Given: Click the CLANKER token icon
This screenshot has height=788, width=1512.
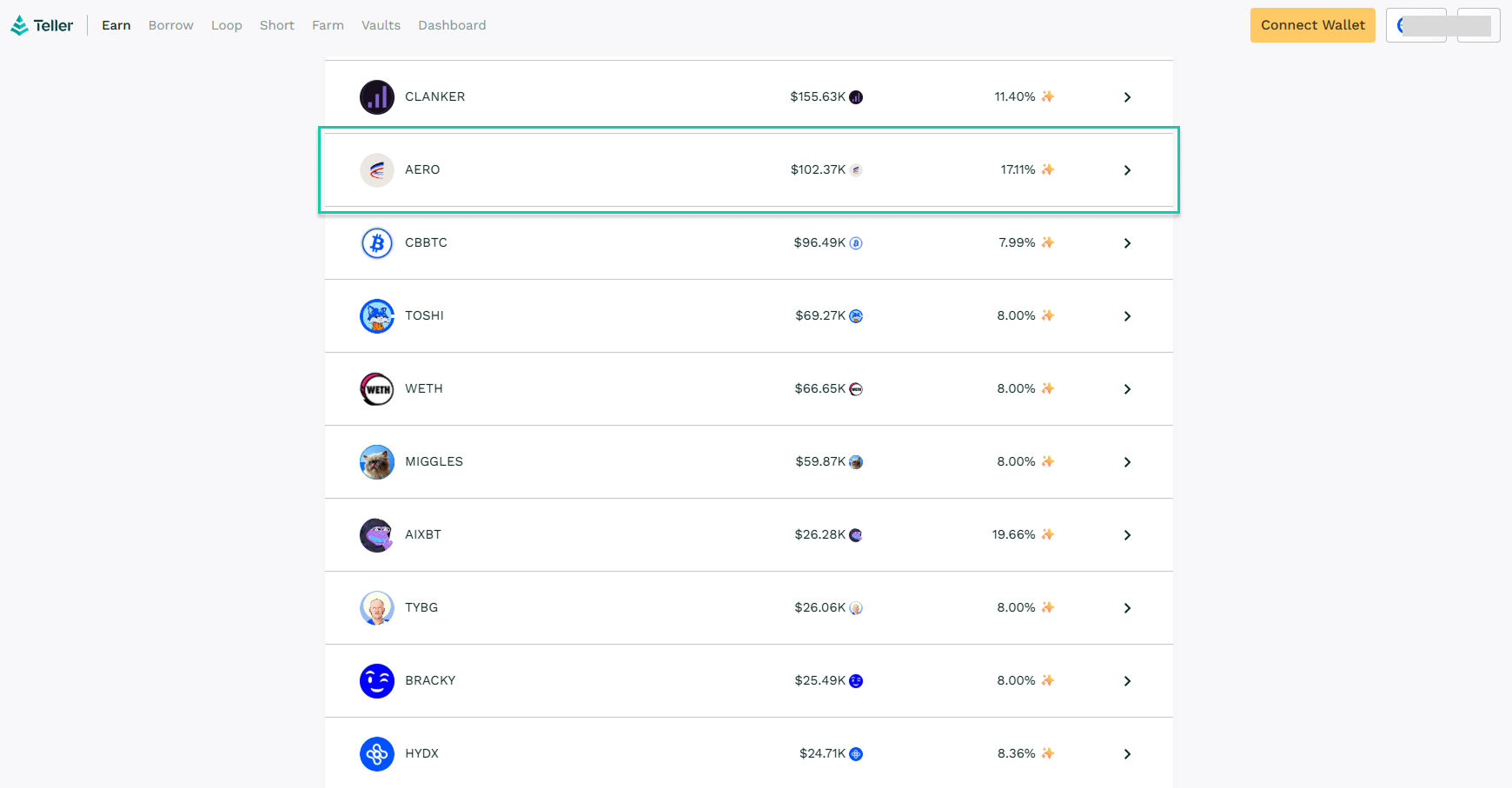Looking at the screenshot, I should [377, 97].
